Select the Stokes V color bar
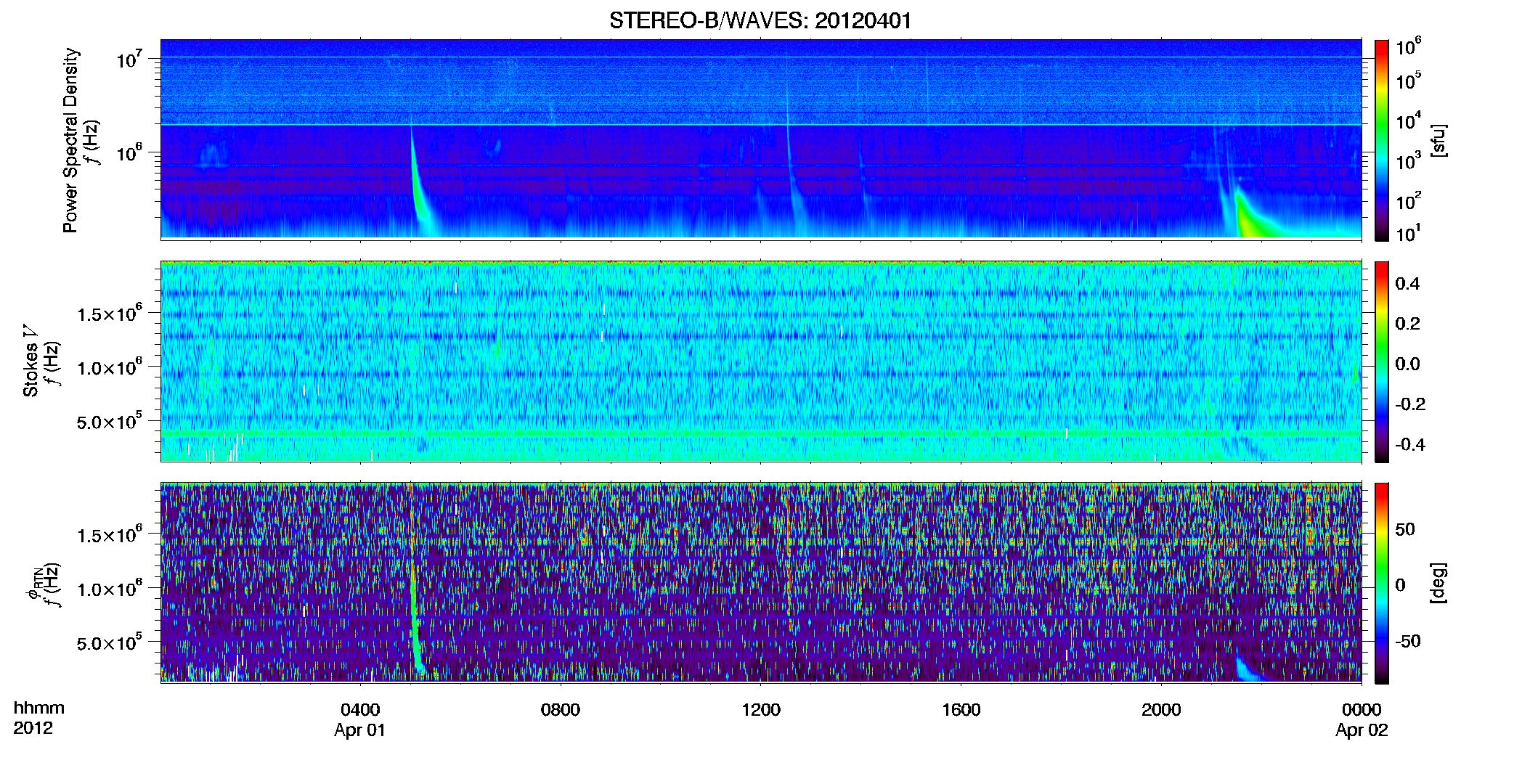The image size is (1522, 784). 1382,362
